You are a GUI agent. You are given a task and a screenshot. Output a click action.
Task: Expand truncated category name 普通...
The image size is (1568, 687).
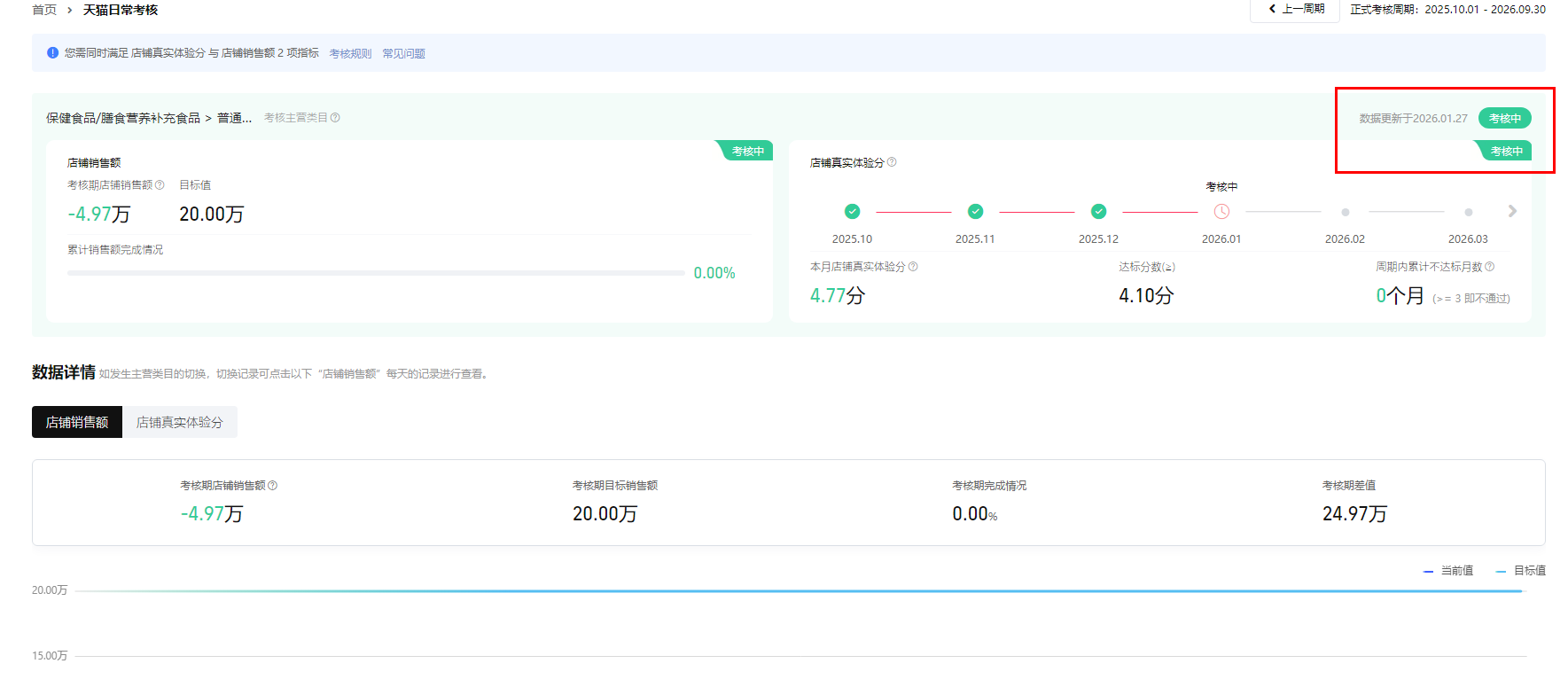[x=234, y=118]
